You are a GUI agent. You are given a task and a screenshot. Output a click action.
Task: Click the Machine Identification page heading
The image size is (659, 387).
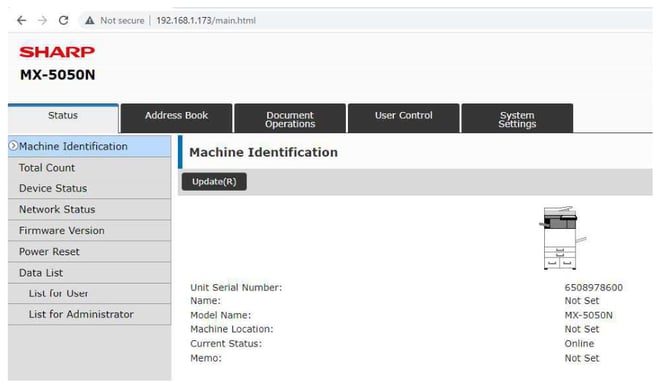click(264, 152)
